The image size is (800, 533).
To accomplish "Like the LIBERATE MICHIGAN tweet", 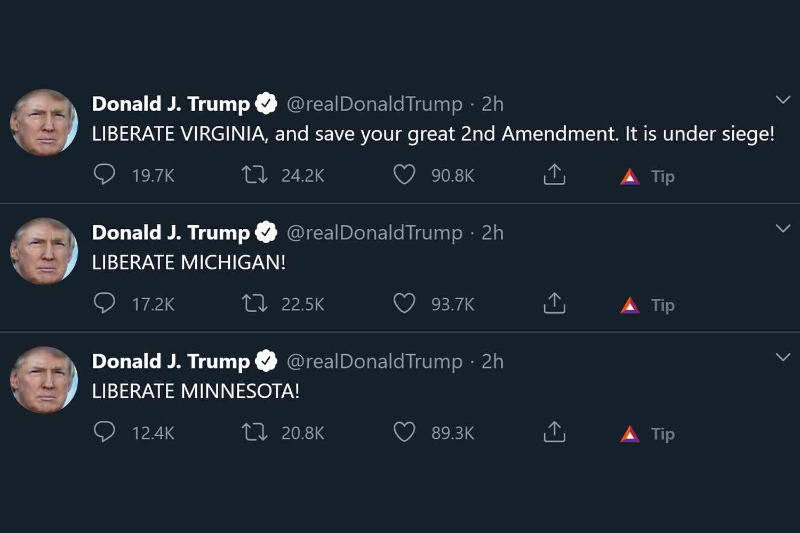I will point(404,304).
